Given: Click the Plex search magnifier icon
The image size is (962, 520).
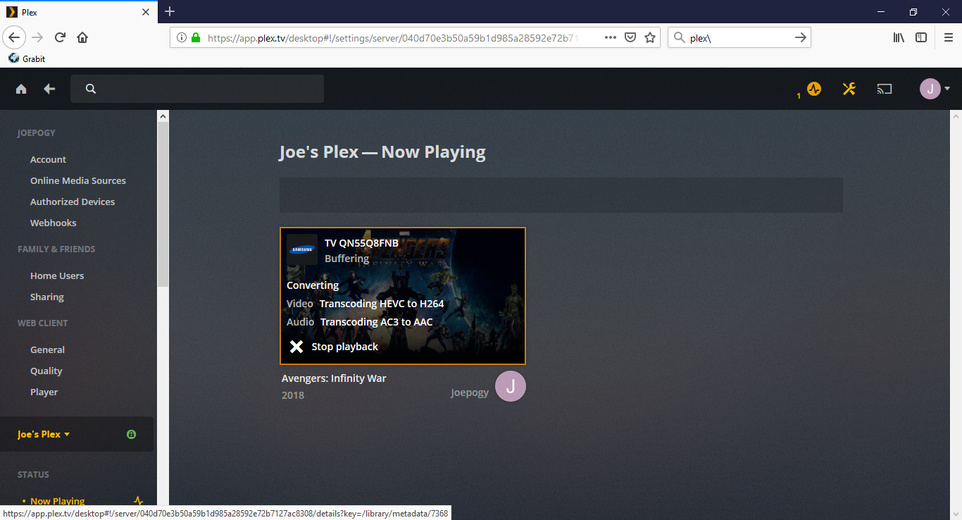Looking at the screenshot, I should [91, 89].
